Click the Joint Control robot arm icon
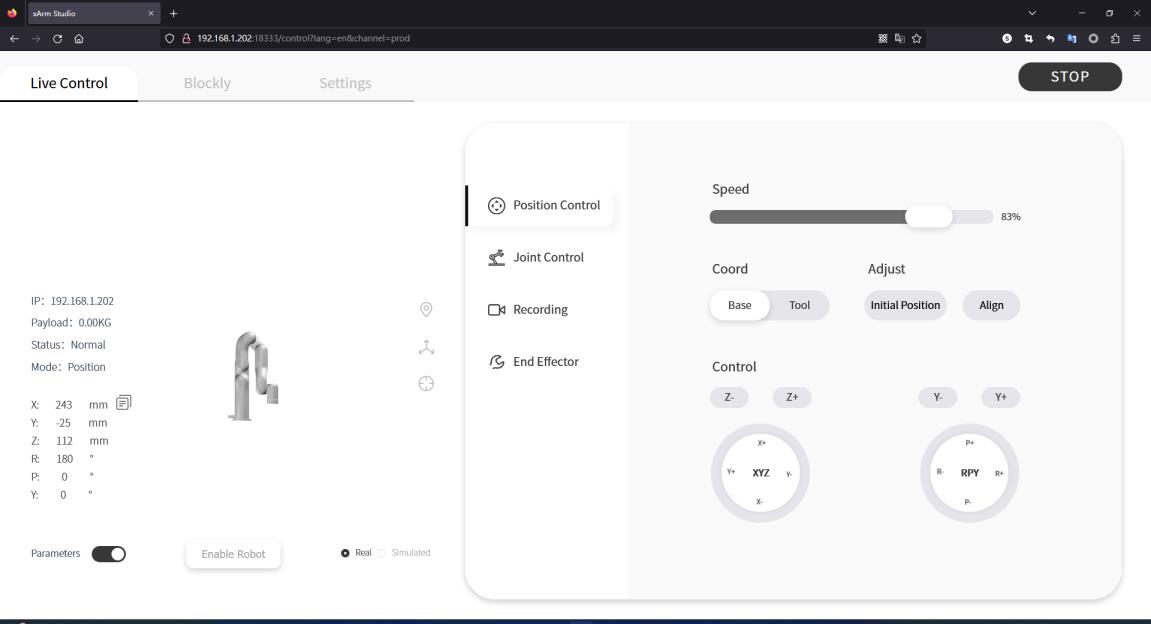Screen dimensions: 1151x624 (496, 258)
